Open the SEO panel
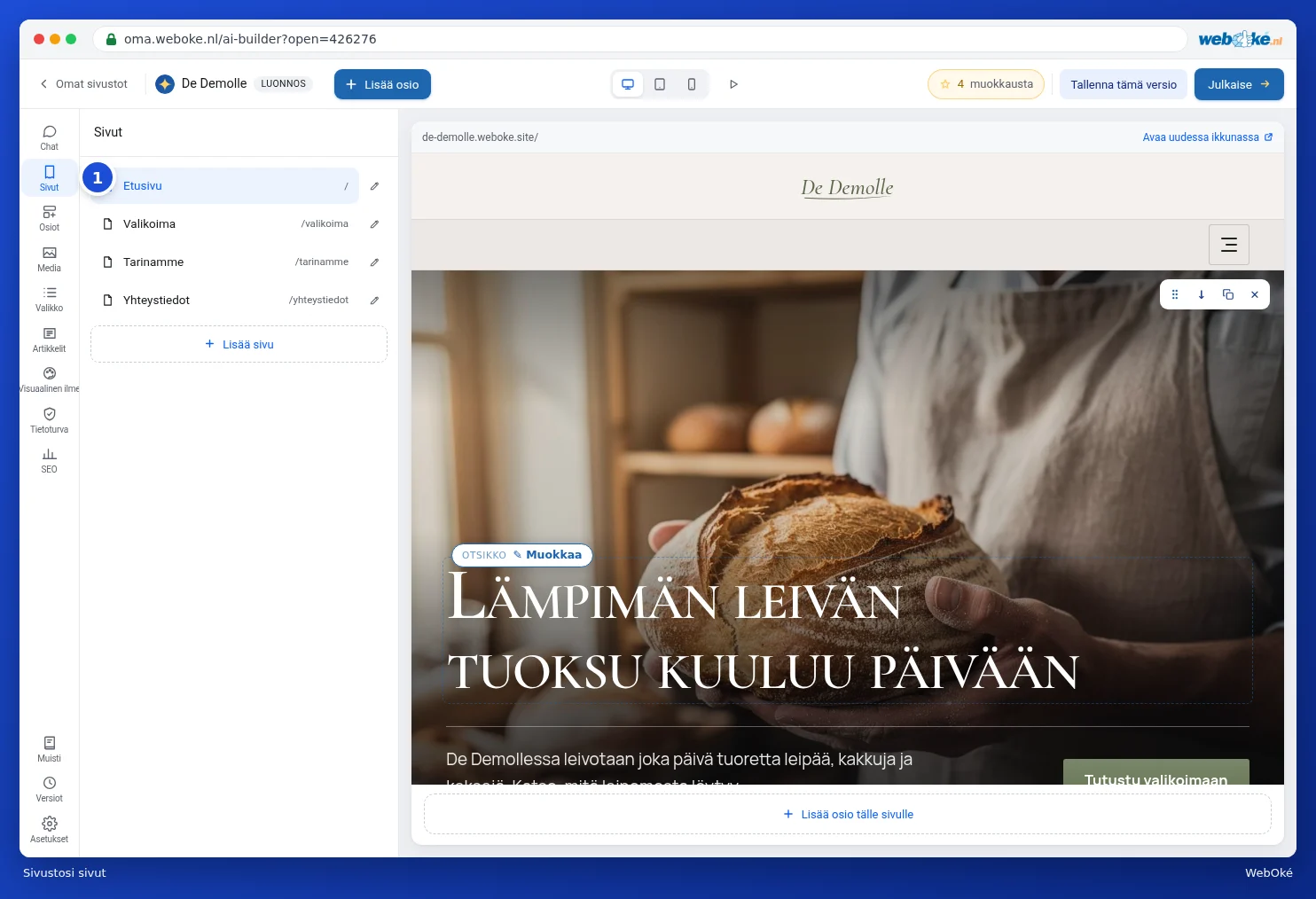Image resolution: width=1316 pixels, height=899 pixels. (50, 460)
